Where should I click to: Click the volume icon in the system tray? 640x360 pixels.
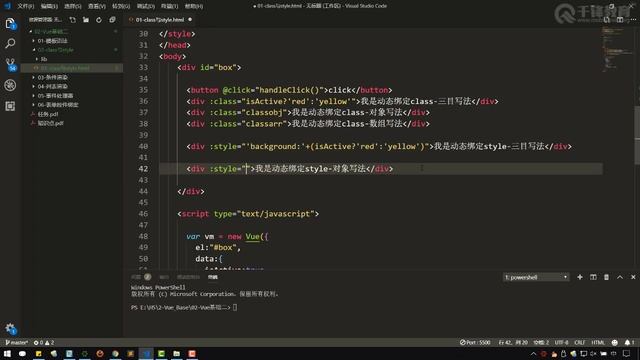[593, 354]
